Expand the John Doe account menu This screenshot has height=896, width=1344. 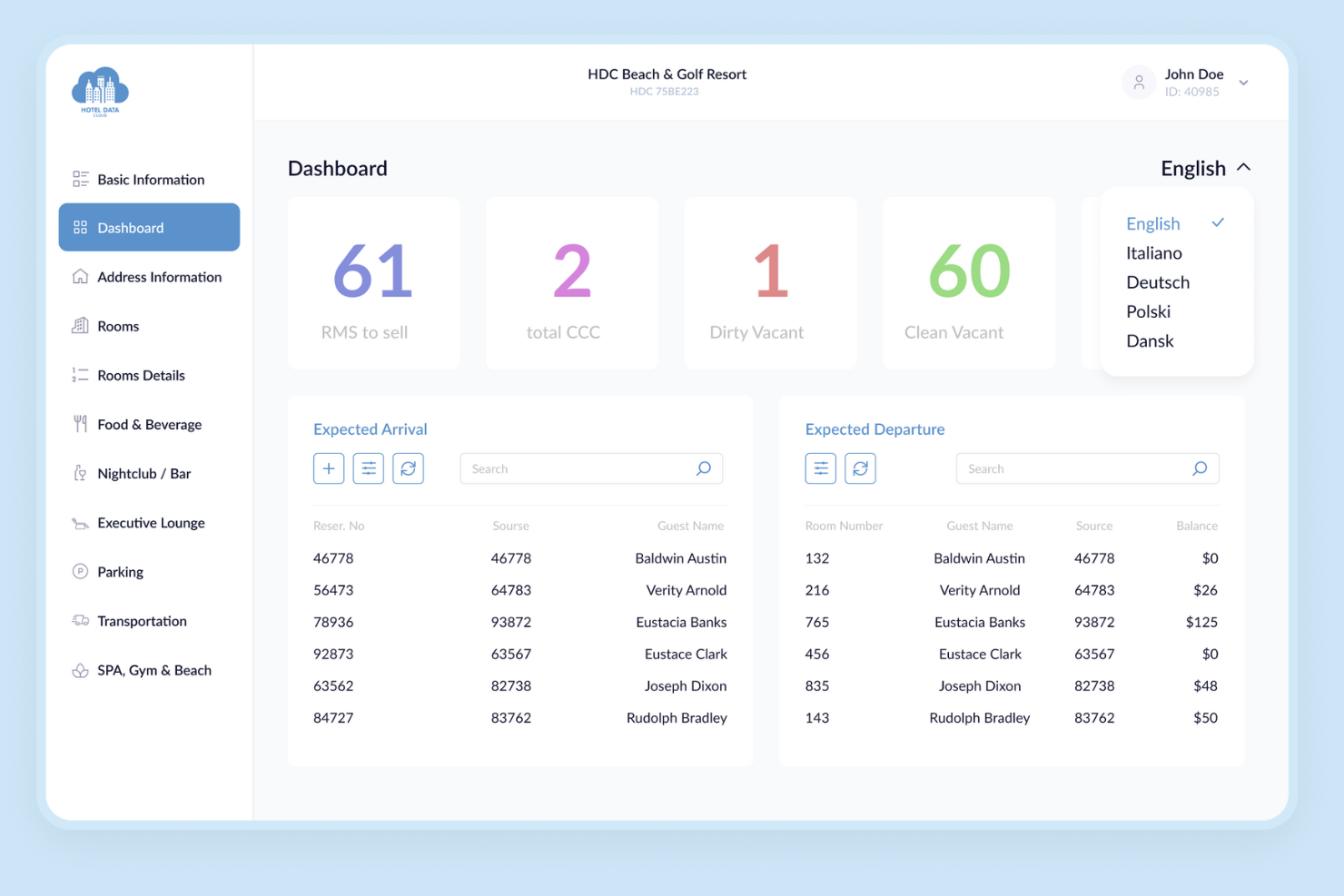tap(1243, 82)
